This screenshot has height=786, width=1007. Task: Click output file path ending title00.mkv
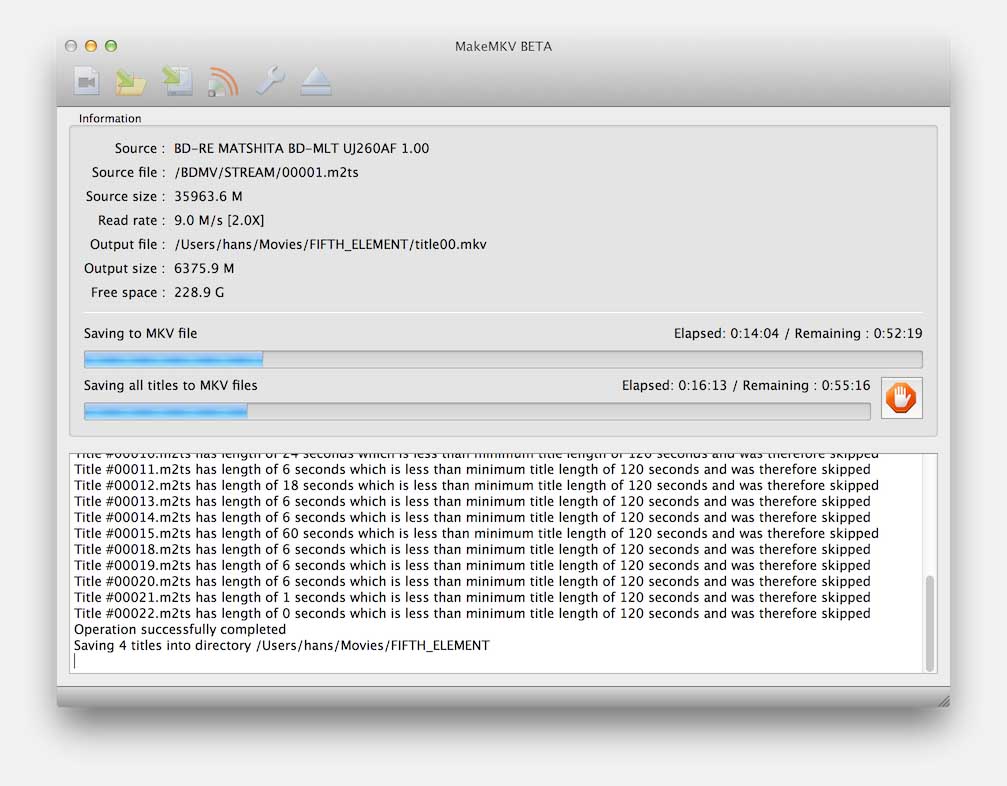(330, 245)
